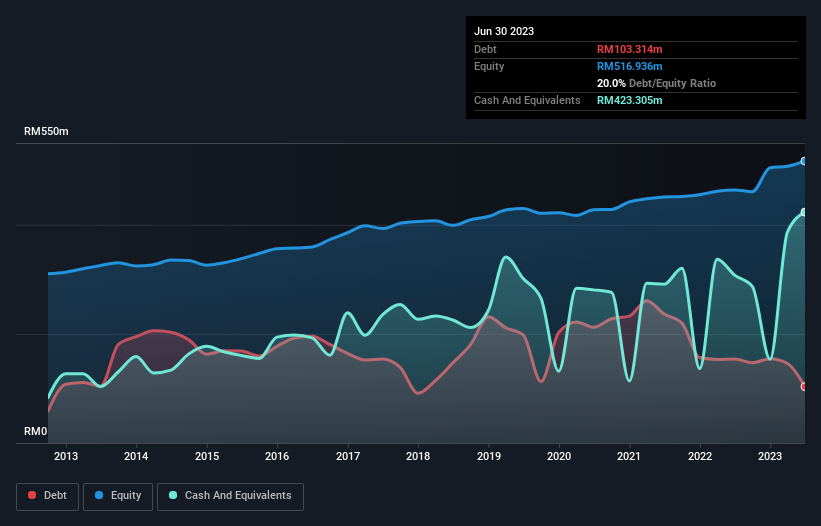Click the 2015 x-axis label
821x526 pixels.
pyautogui.click(x=207, y=456)
